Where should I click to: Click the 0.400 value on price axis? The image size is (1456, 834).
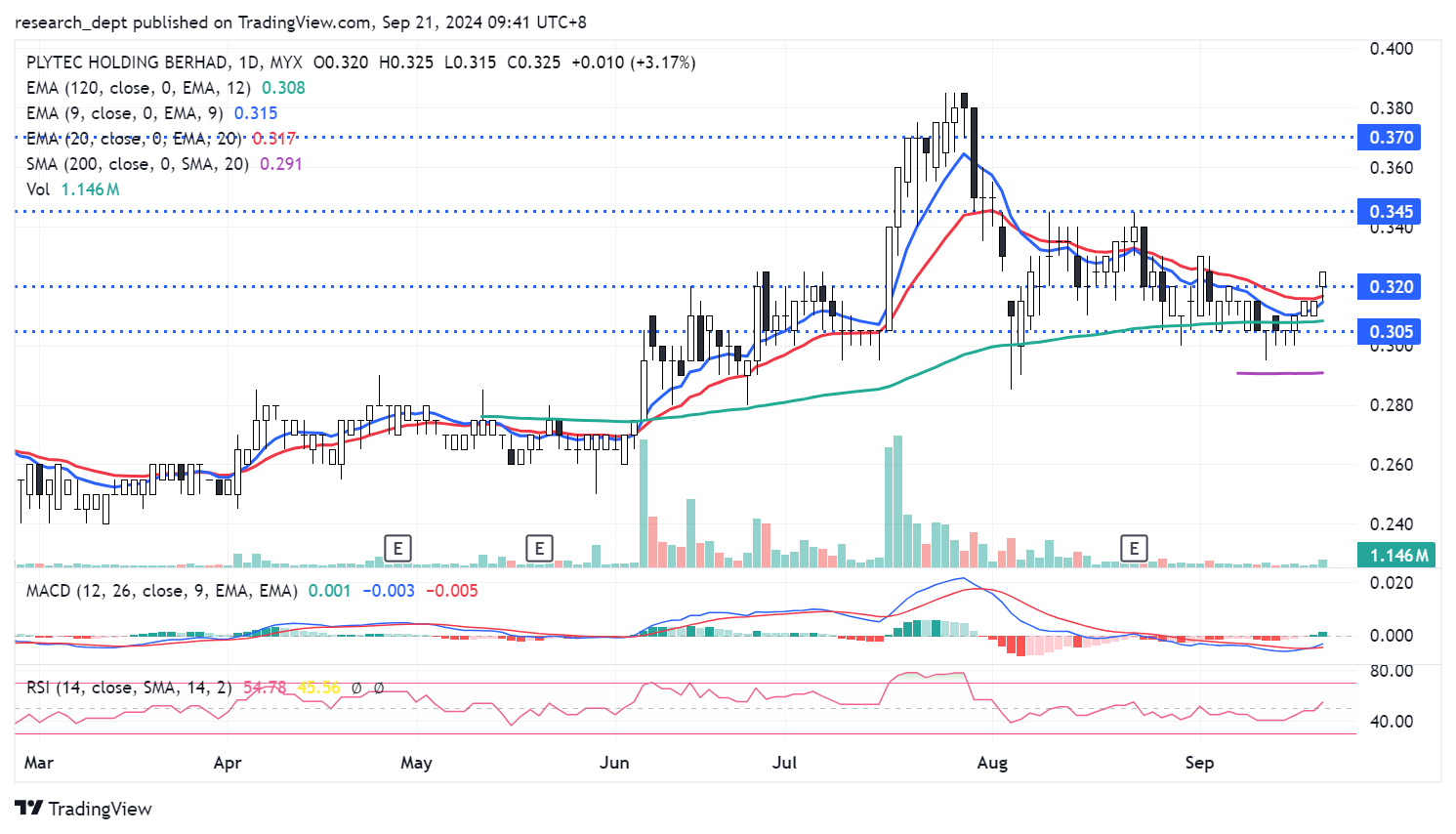[1391, 49]
